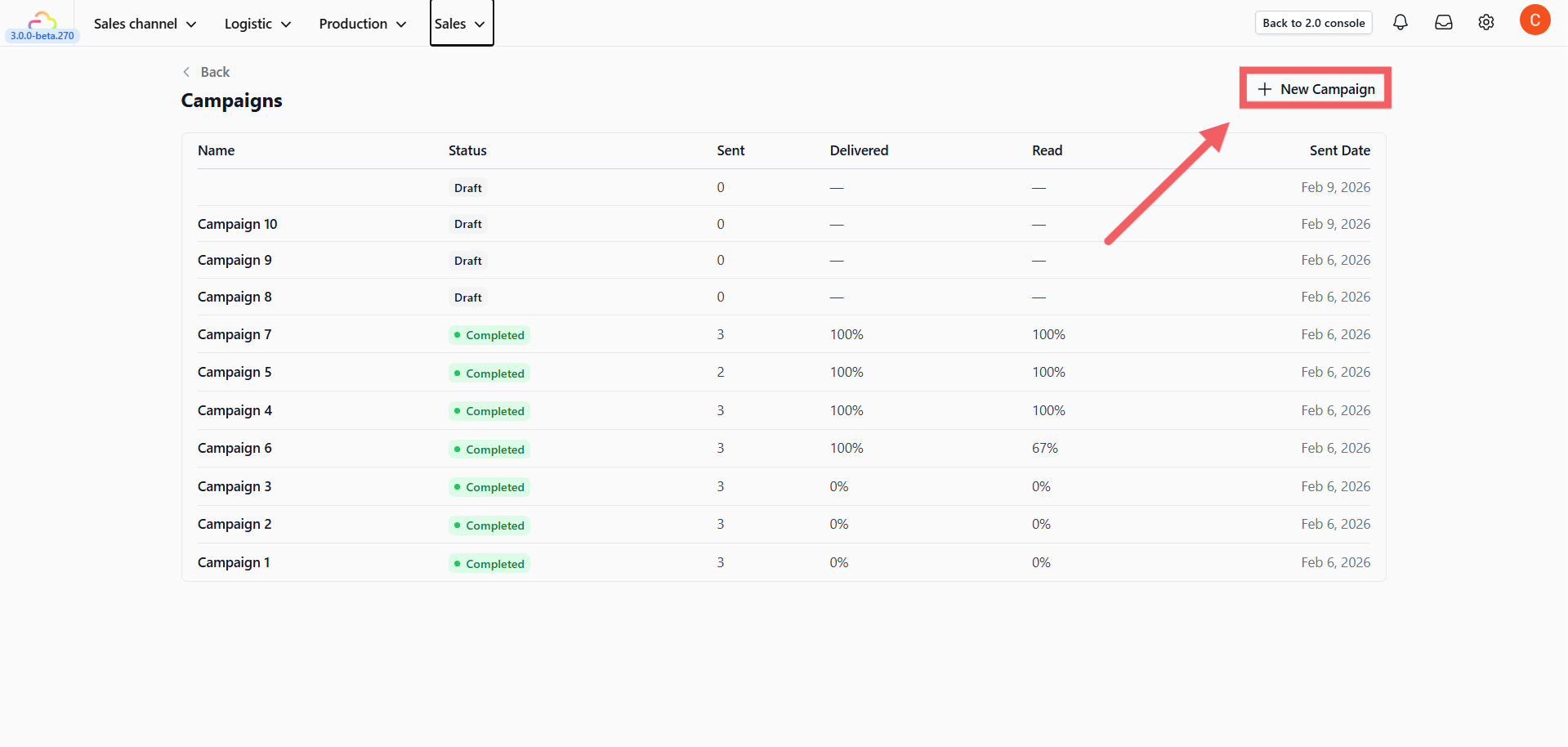1568x747 pixels.
Task: Click Completed badge for Campaign 3
Action: 489,487
